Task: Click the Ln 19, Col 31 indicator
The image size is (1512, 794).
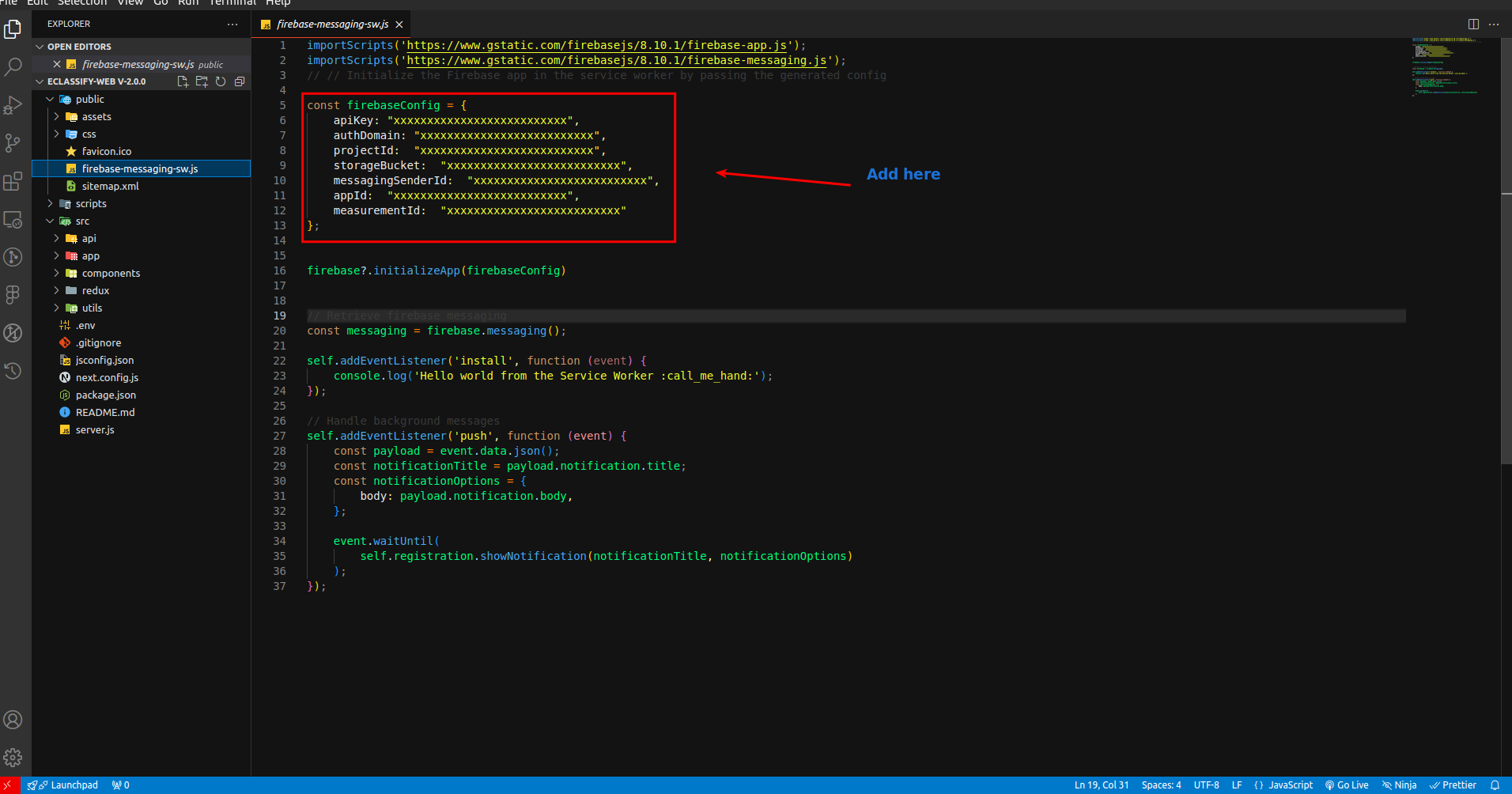Action: (x=1102, y=785)
